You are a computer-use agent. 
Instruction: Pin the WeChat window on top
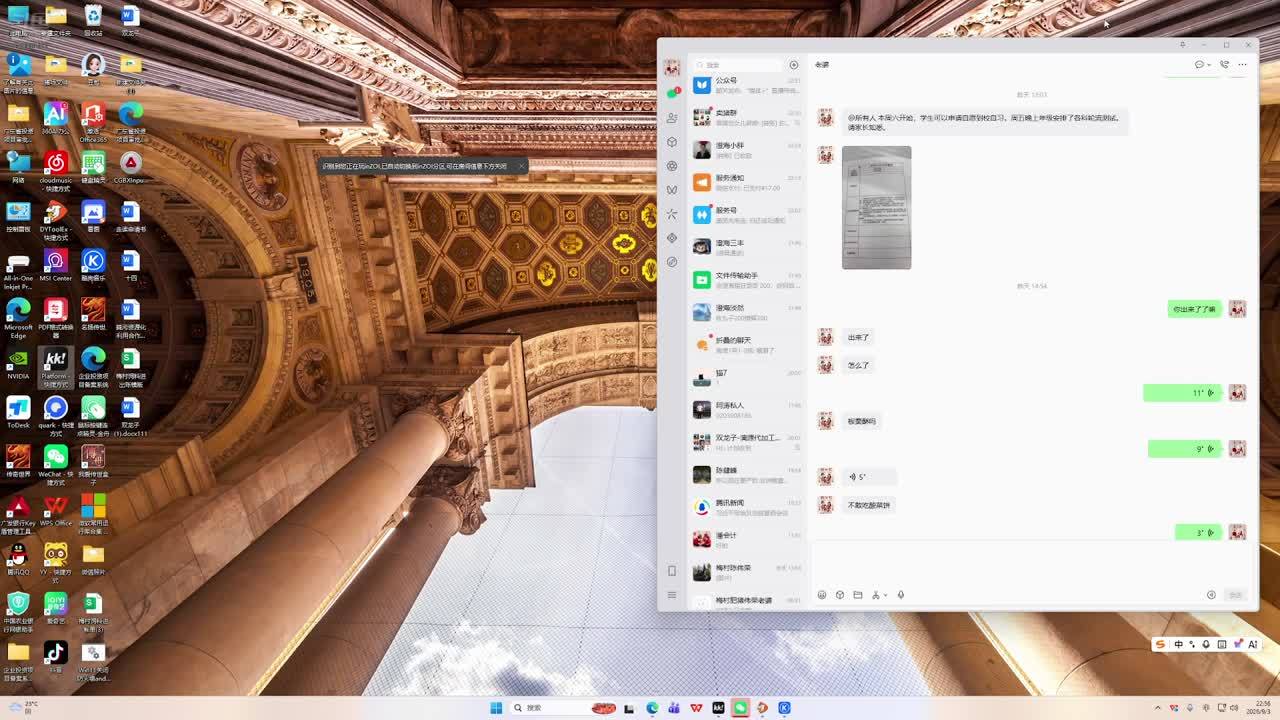coord(1182,45)
